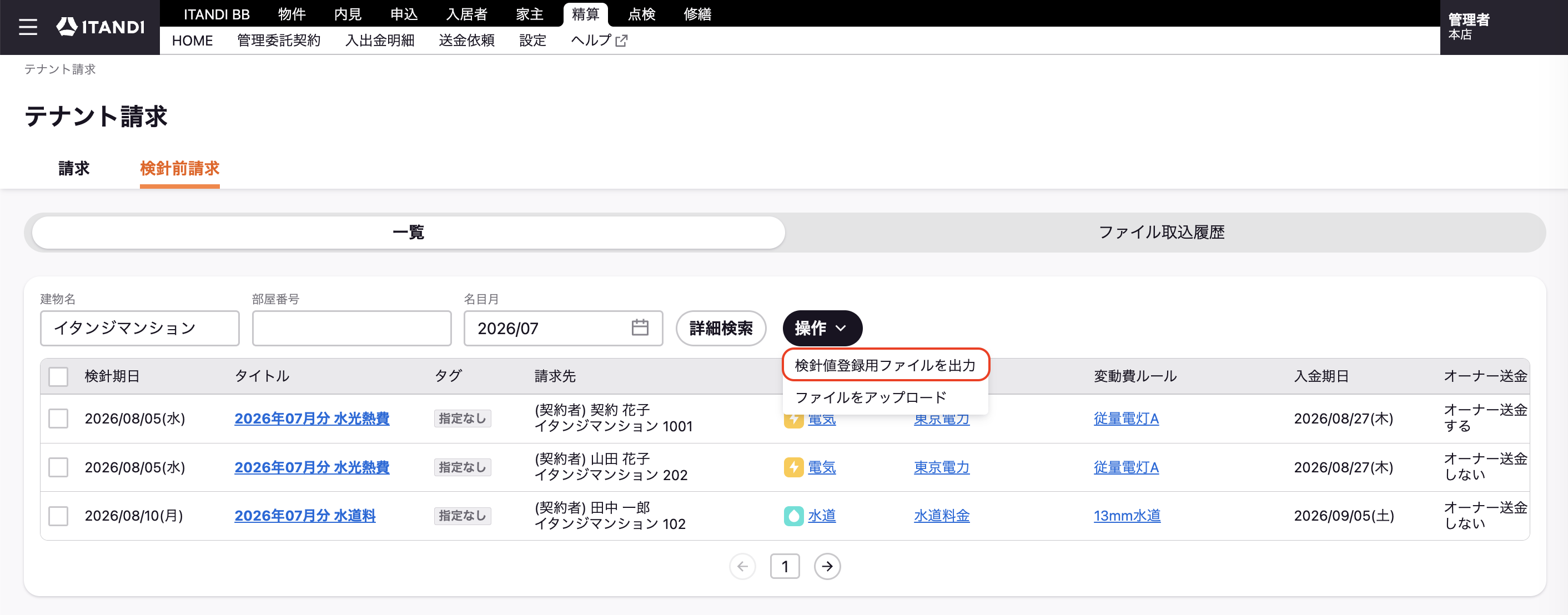
Task: Click 指定なし tag in 山田 花子 row
Action: pyautogui.click(x=462, y=467)
